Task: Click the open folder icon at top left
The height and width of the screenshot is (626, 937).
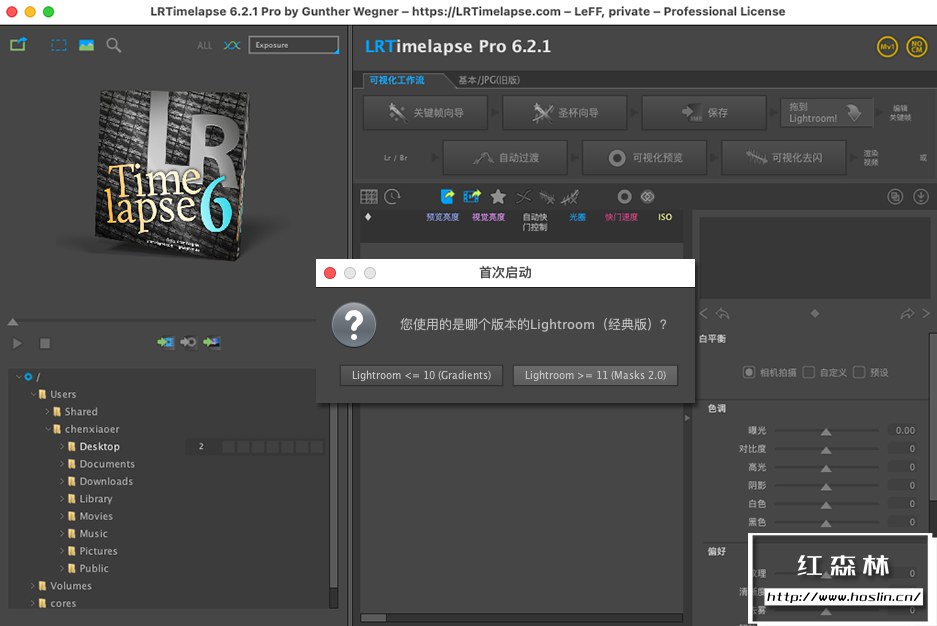Action: point(18,45)
